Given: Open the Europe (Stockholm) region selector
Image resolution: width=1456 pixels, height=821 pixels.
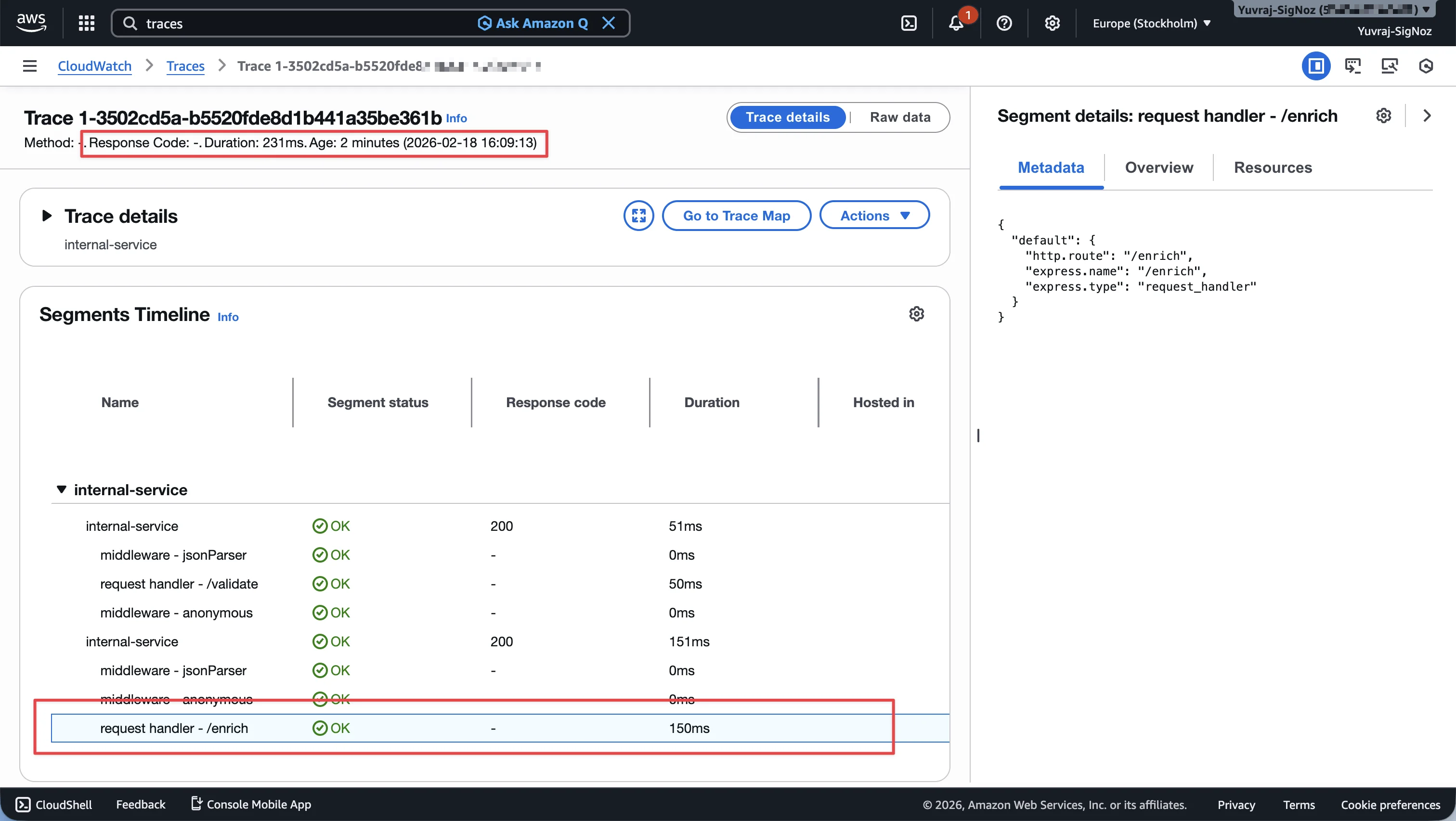Looking at the screenshot, I should click(1152, 23).
